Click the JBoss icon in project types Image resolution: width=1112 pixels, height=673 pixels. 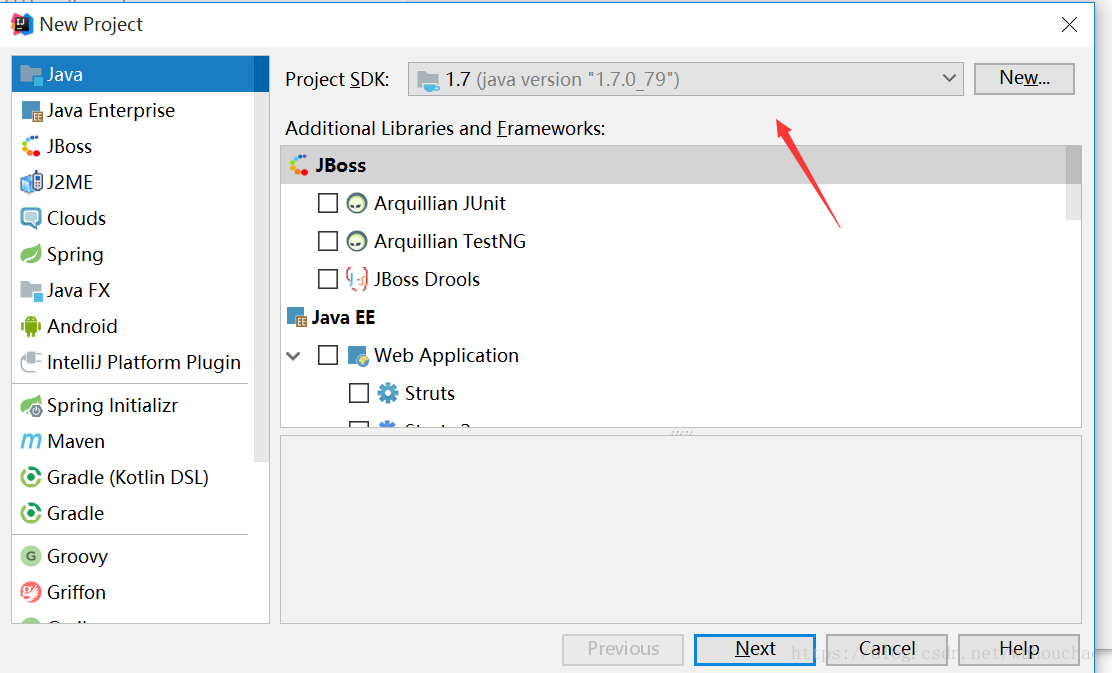pos(31,147)
